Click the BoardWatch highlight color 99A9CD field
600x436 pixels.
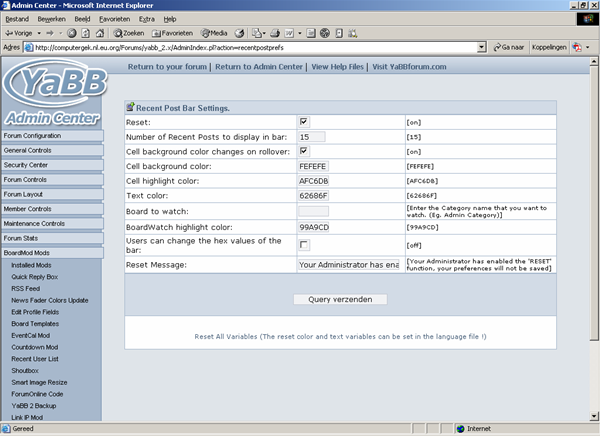pyautogui.click(x=313, y=227)
